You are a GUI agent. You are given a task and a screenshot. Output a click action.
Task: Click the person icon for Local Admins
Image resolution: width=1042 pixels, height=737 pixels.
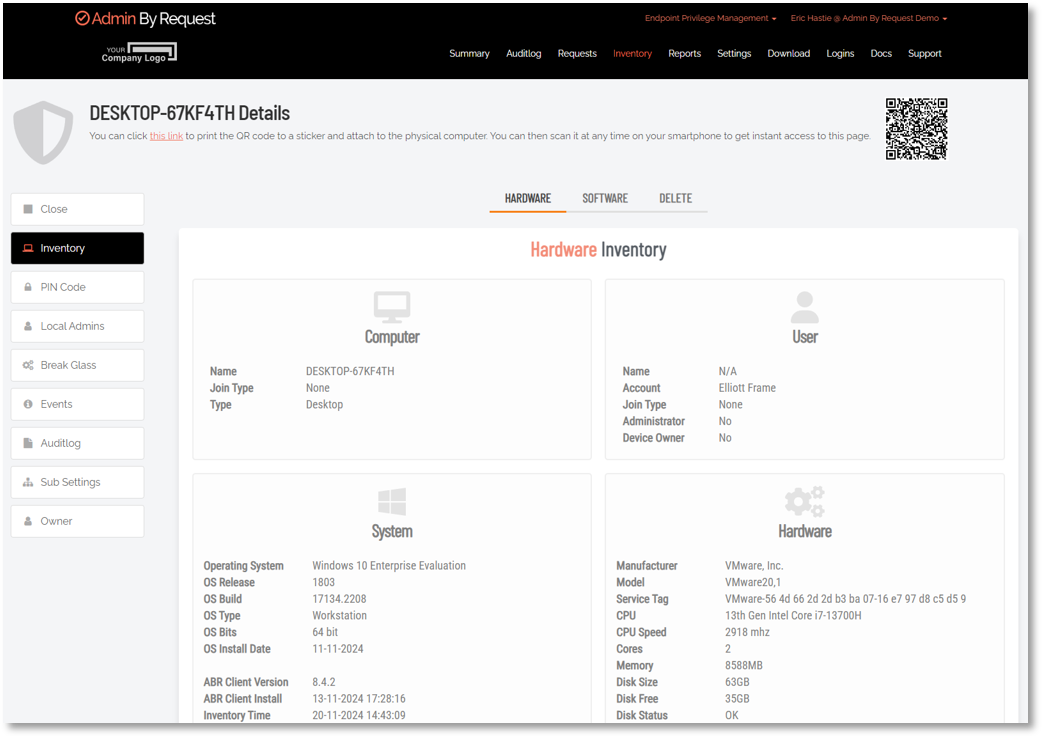click(x=28, y=326)
